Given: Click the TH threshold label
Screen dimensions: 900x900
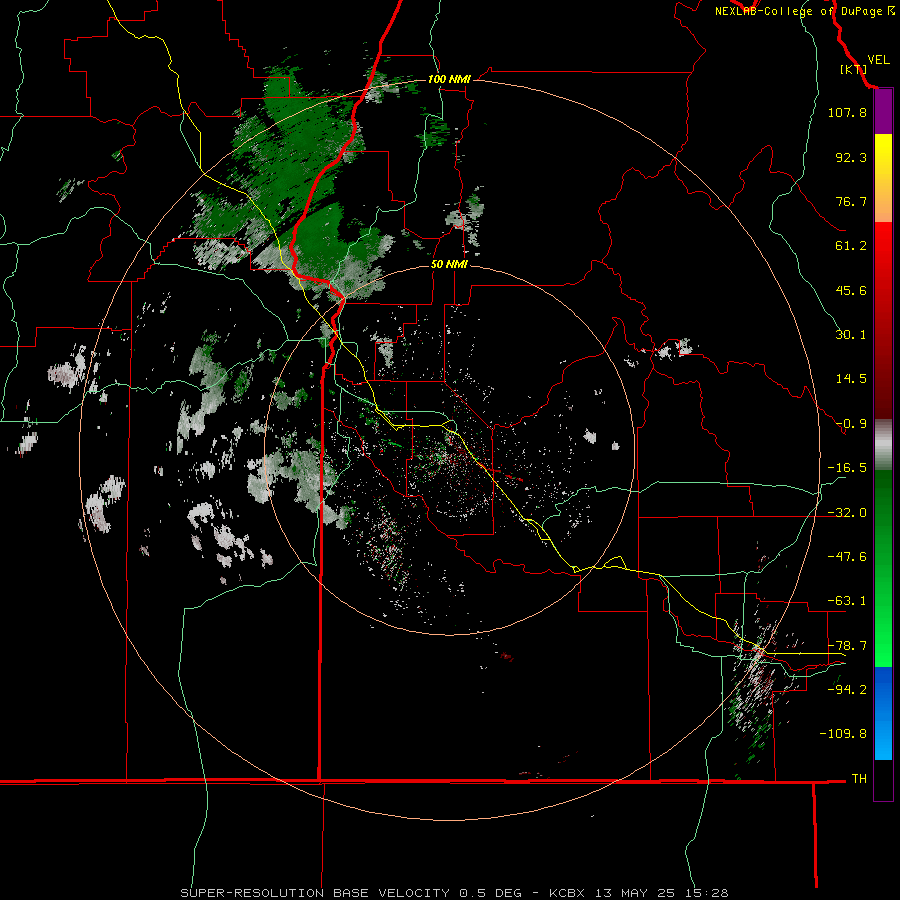Looking at the screenshot, I should [859, 779].
